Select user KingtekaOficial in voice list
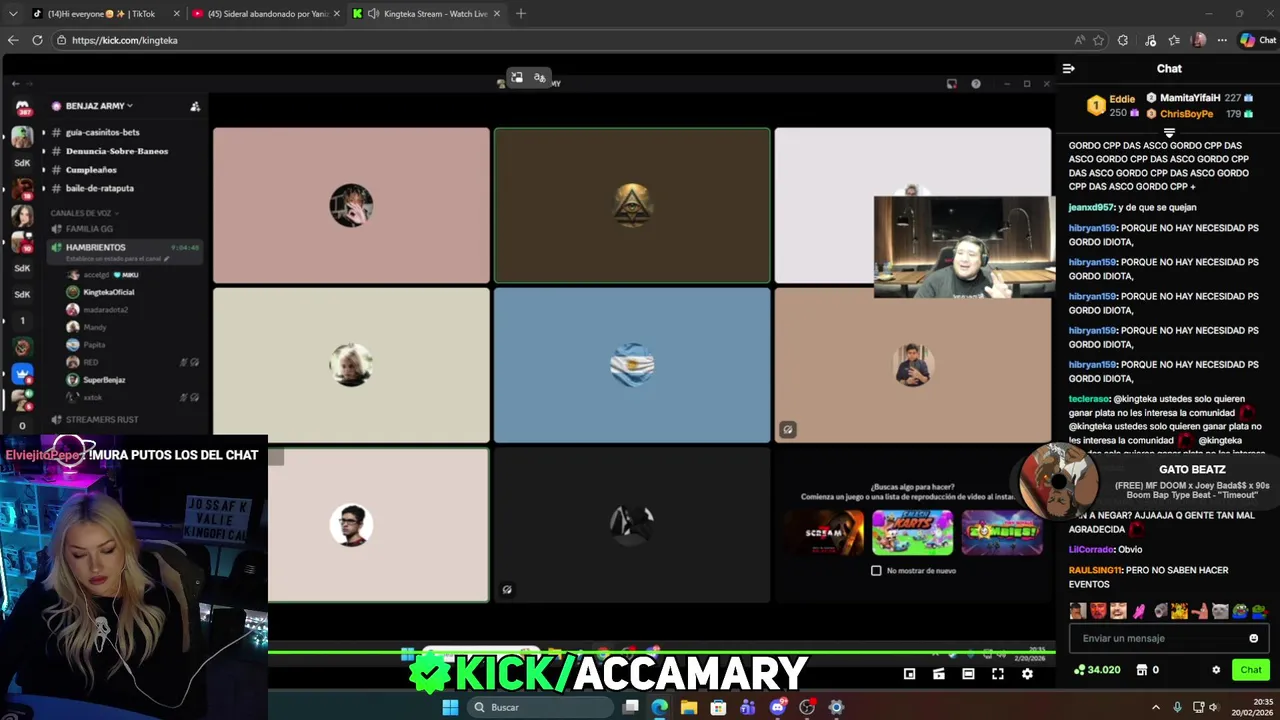The height and width of the screenshot is (720, 1280). click(x=108, y=292)
